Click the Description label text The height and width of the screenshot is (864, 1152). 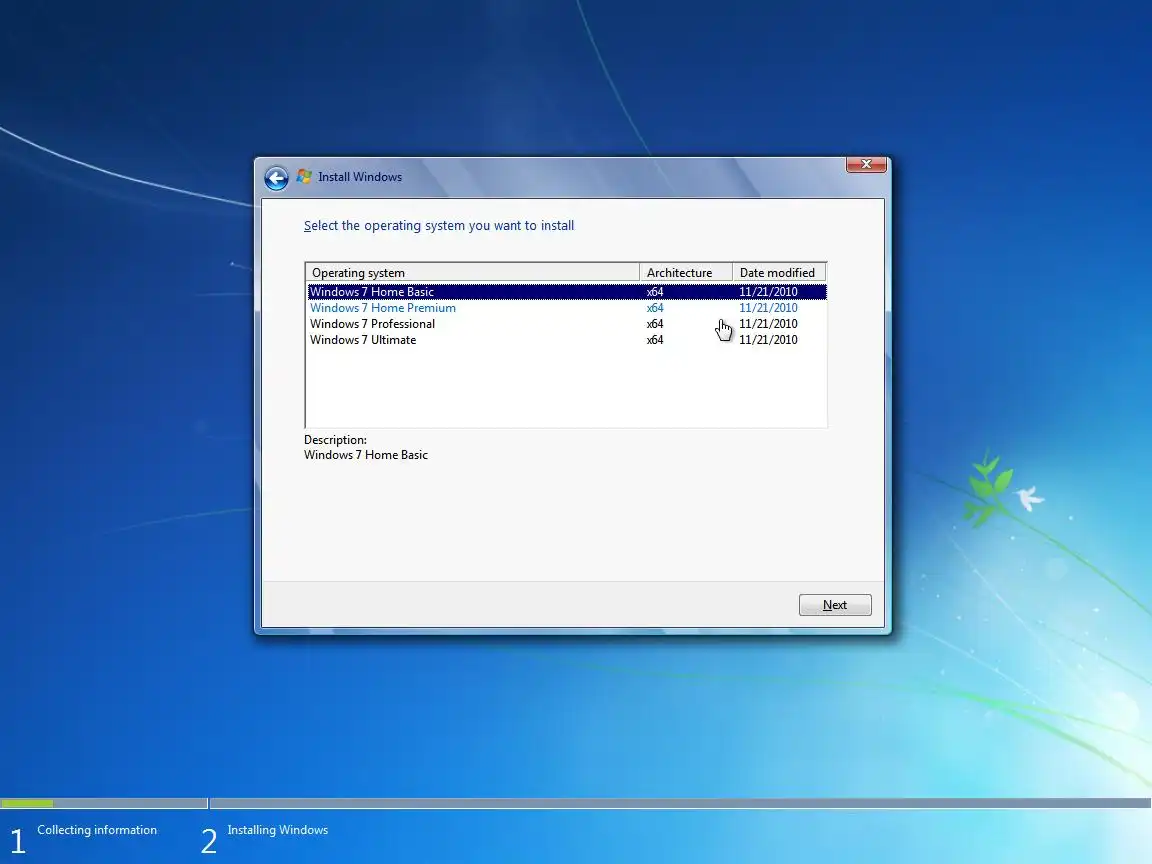point(335,440)
